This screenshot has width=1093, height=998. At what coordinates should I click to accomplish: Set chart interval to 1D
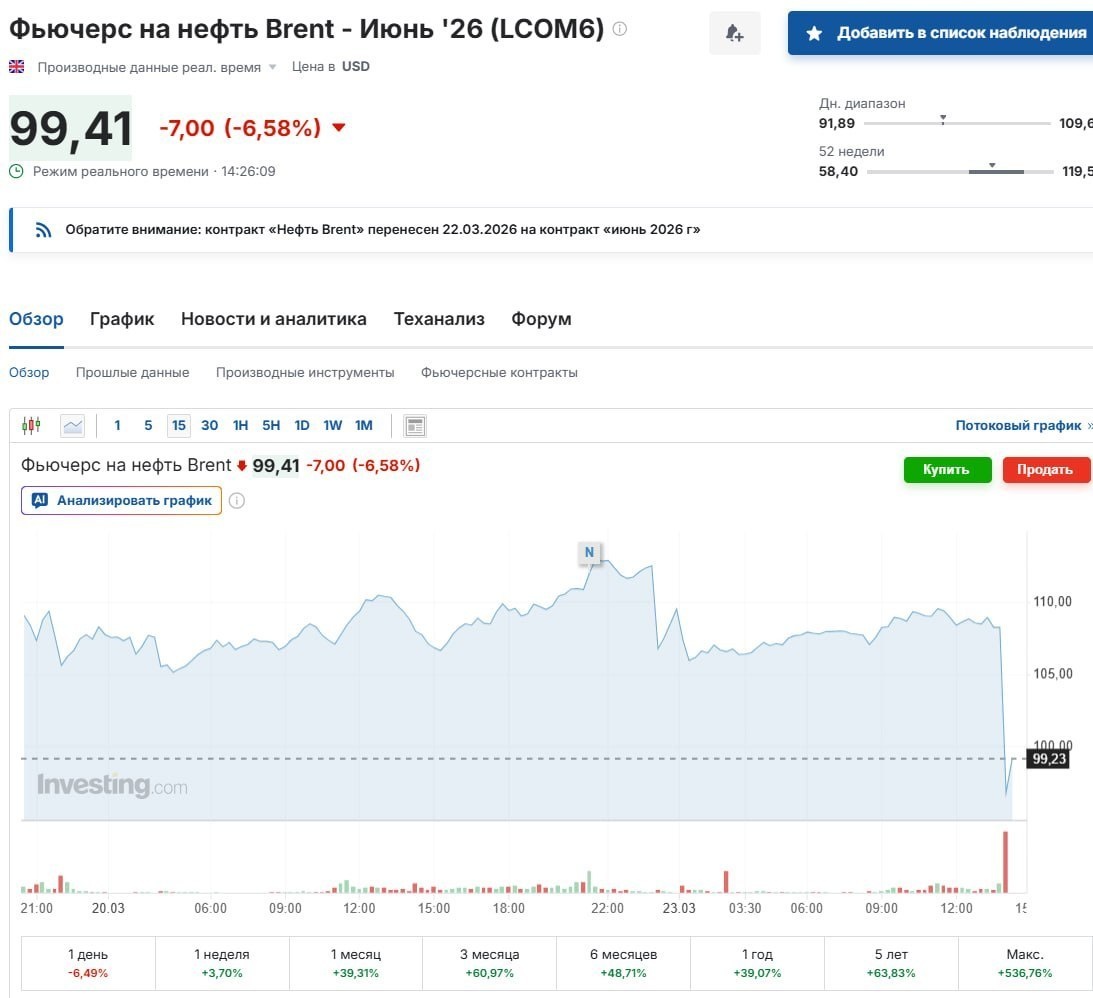(x=302, y=425)
